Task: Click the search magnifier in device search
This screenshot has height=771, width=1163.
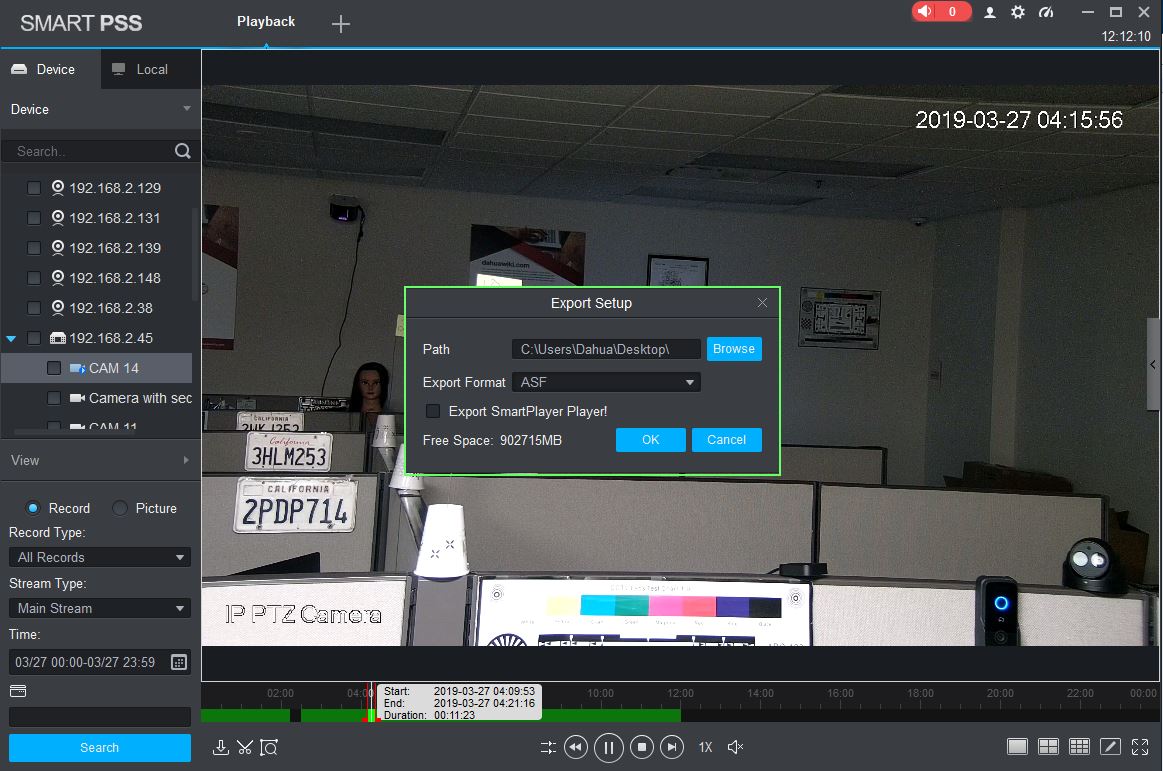Action: click(182, 151)
